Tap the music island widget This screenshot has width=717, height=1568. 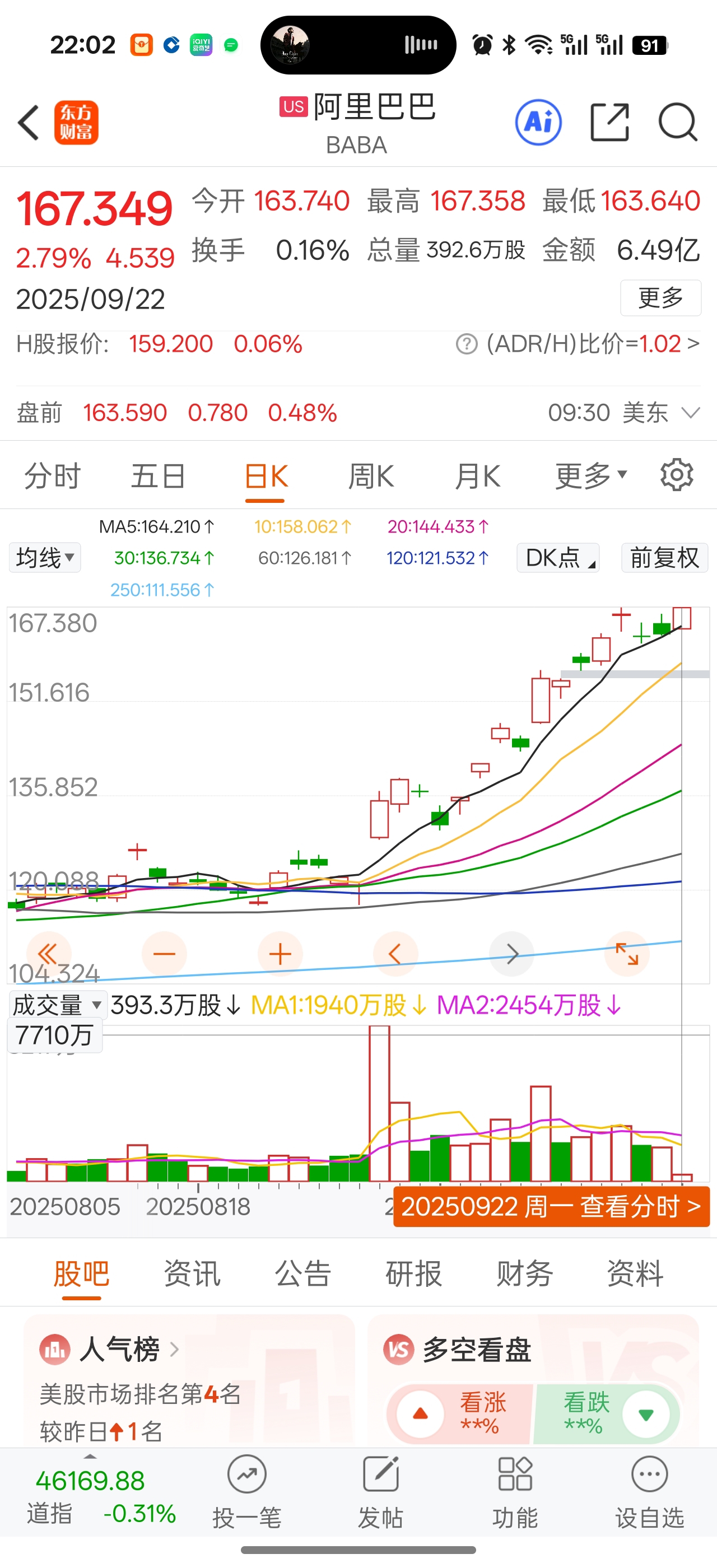(358, 45)
